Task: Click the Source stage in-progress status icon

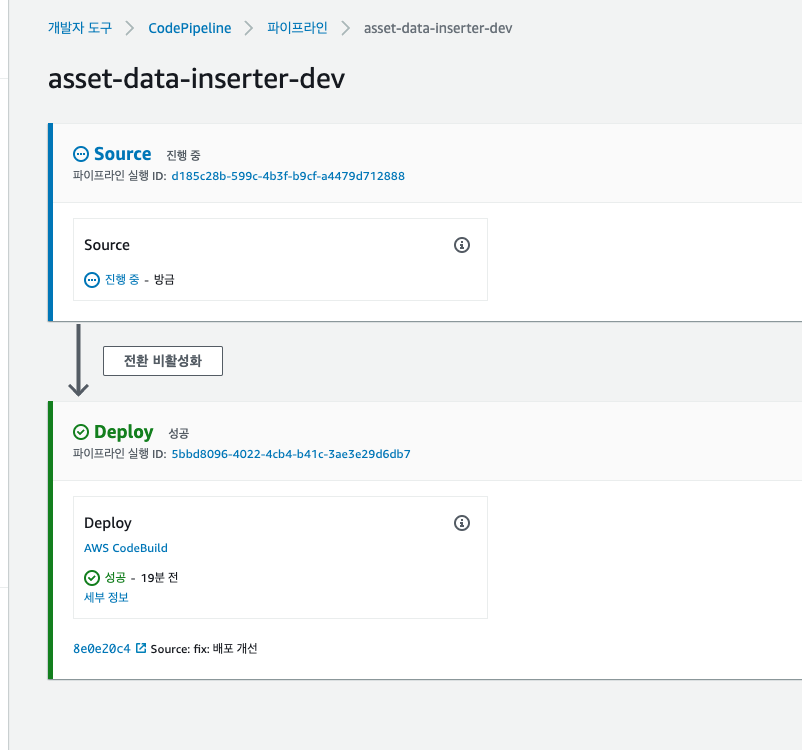Action: (81, 154)
